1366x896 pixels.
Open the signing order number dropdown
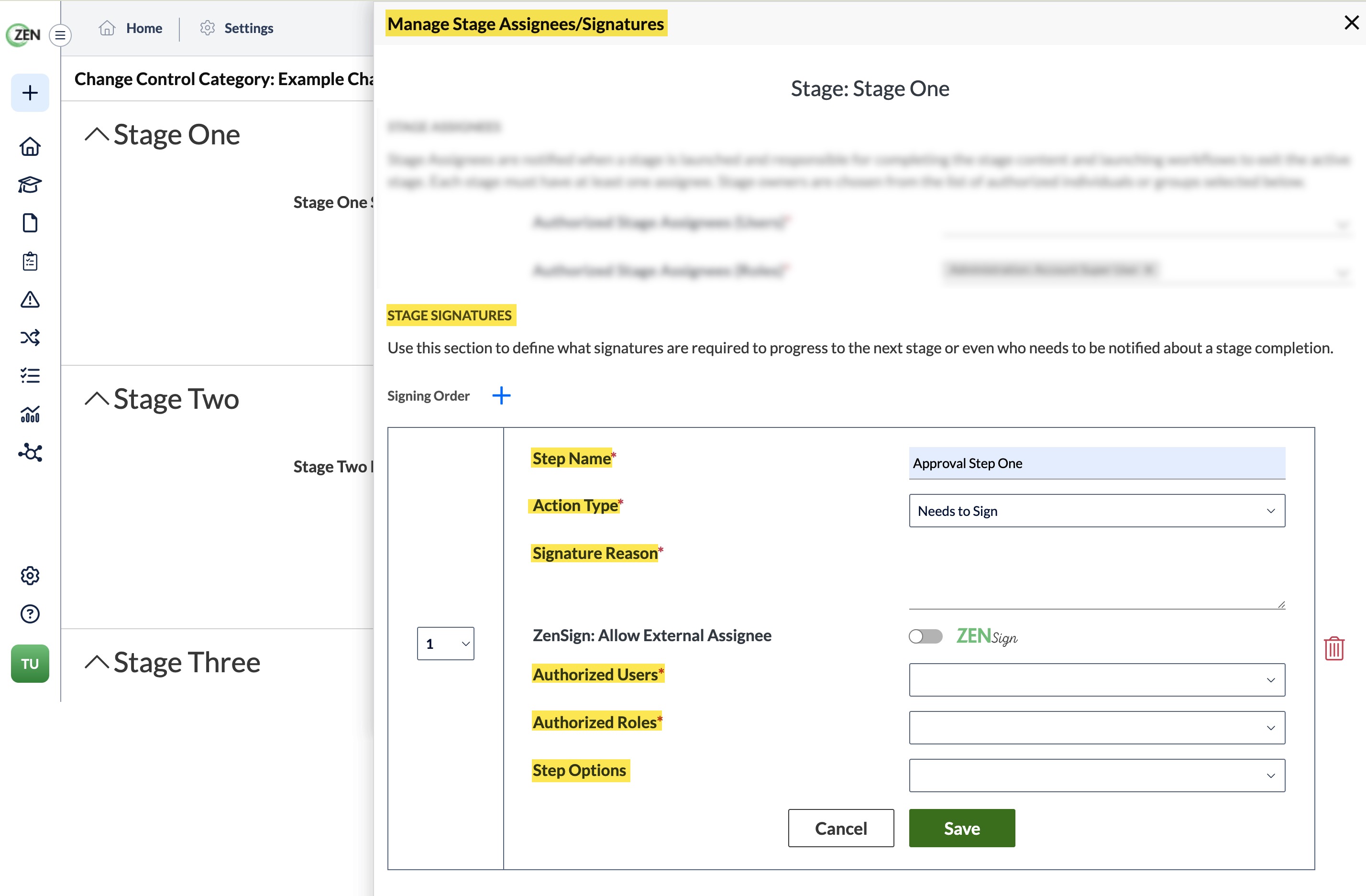coord(445,644)
